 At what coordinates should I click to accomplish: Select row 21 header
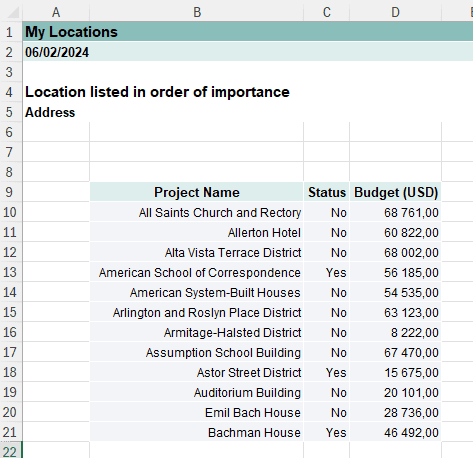pos(10,432)
